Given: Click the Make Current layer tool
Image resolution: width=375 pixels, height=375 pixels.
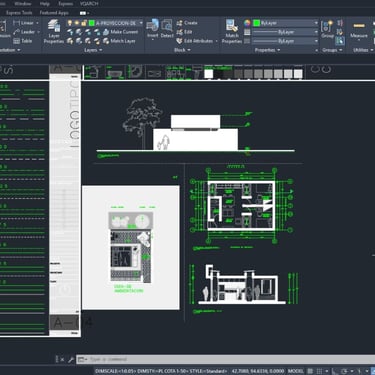Looking at the screenshot, I should [120, 32].
